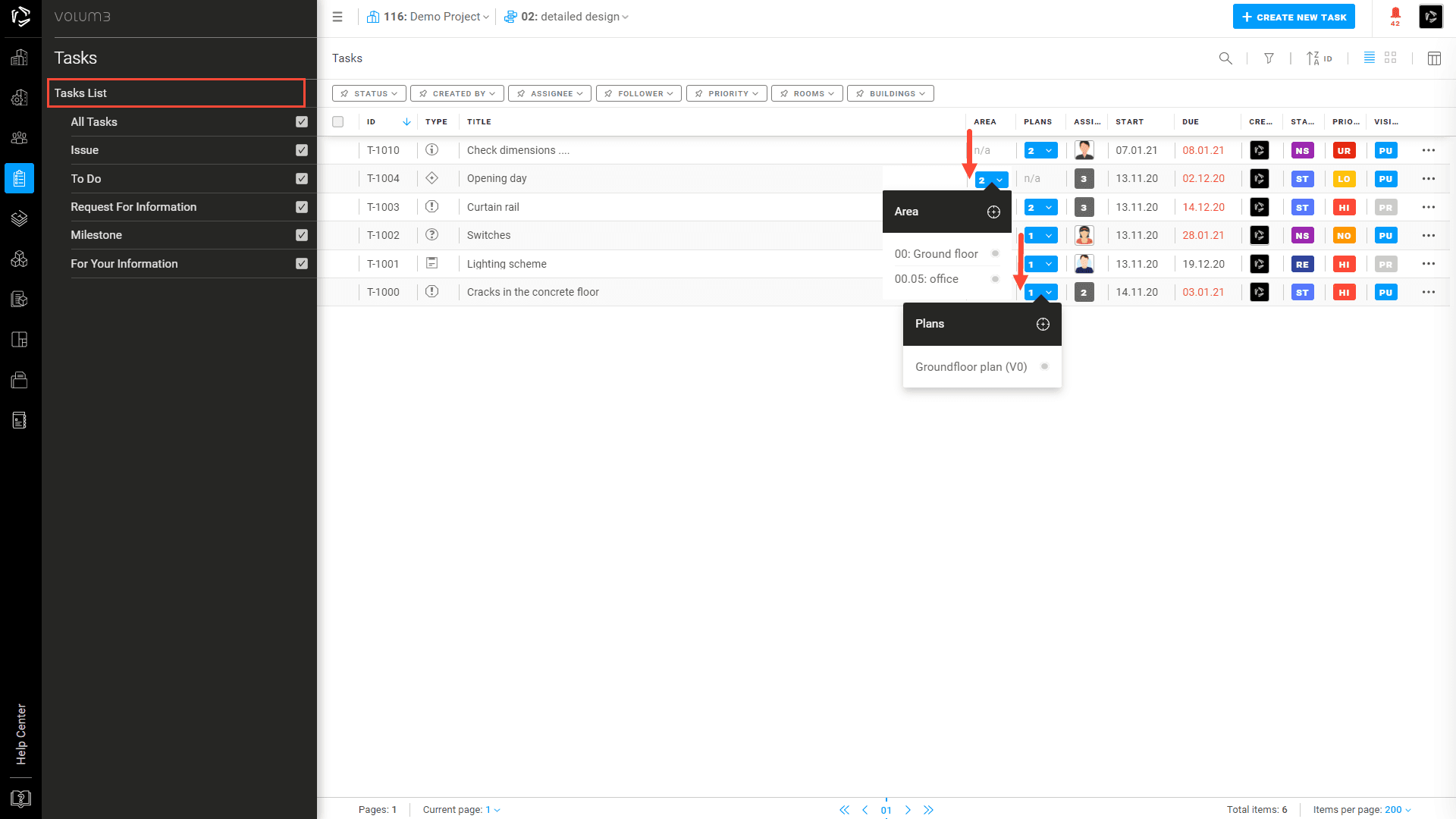
Task: Open the BUILDINGS filter dropdown
Action: [x=890, y=93]
